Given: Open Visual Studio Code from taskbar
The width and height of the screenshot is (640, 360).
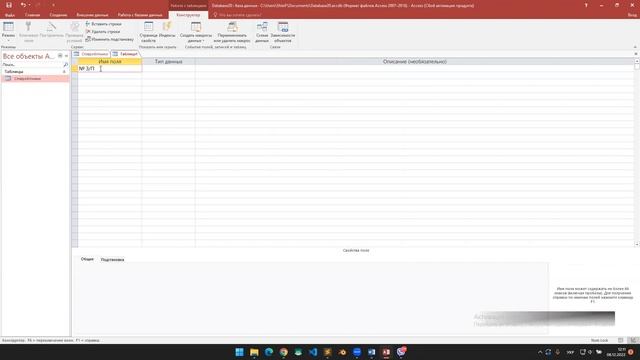Looking at the screenshot, I should point(313,352).
